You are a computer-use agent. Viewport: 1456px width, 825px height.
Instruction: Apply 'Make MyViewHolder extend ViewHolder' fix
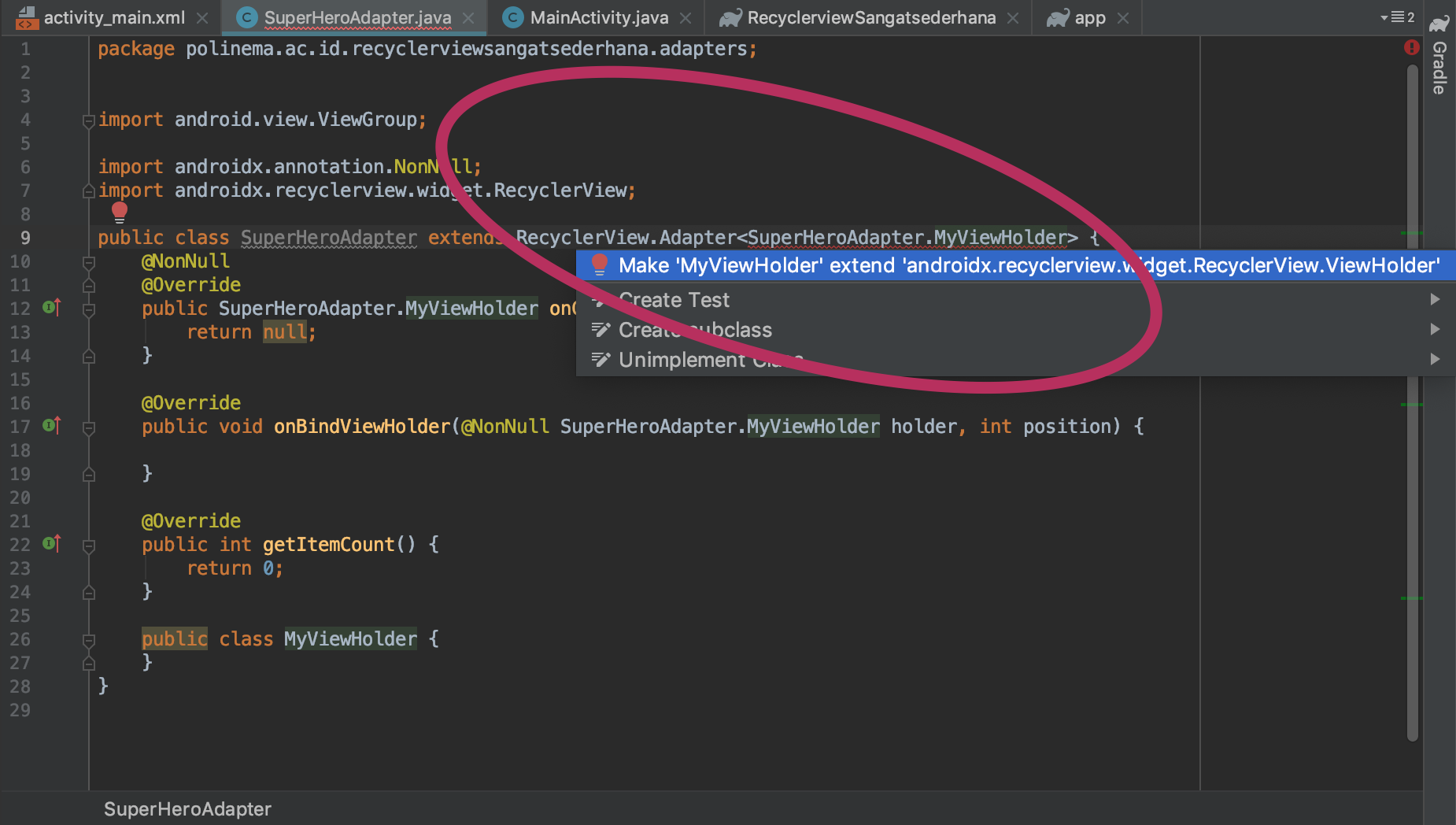click(1015, 265)
